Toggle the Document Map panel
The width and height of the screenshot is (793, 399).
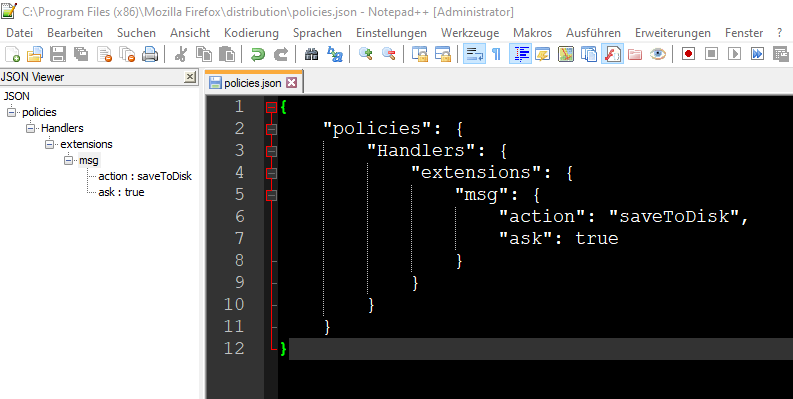[x=566, y=54]
